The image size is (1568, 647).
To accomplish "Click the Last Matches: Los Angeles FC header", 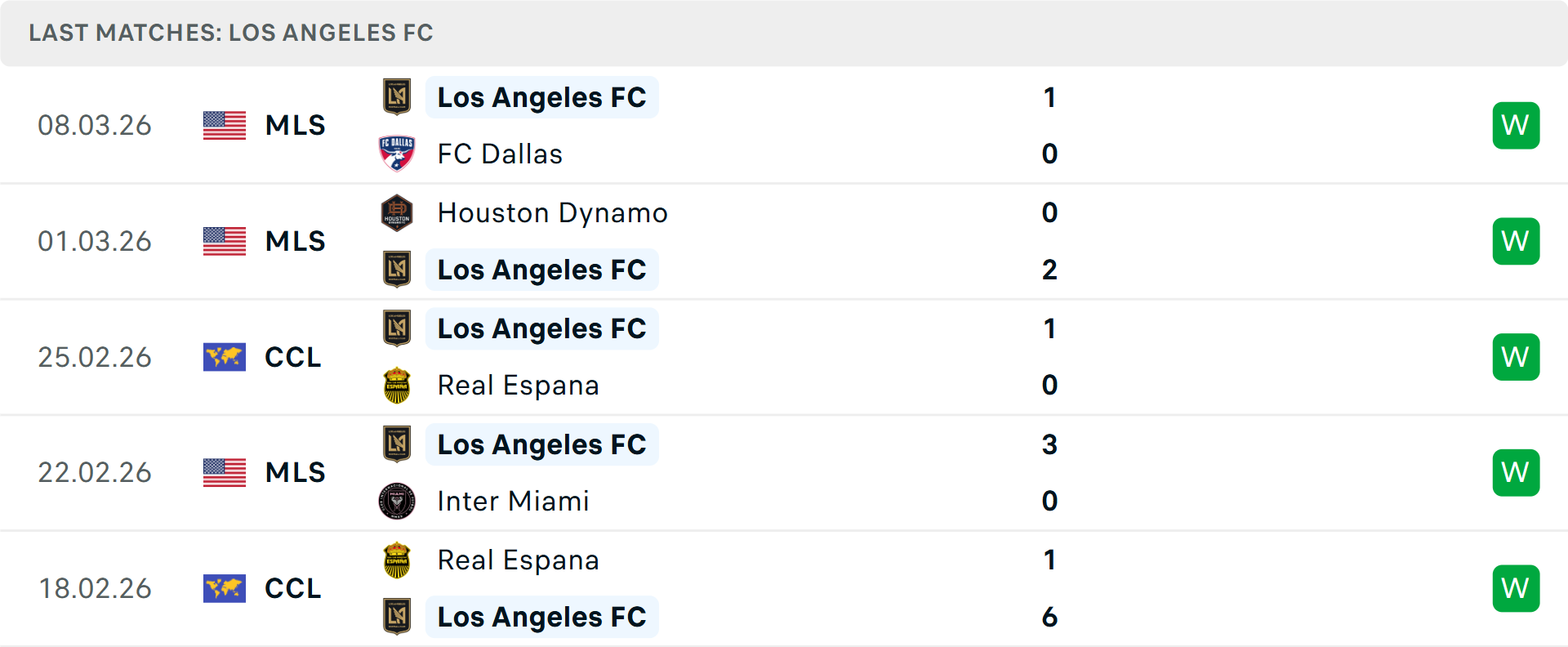I will pos(231,33).
